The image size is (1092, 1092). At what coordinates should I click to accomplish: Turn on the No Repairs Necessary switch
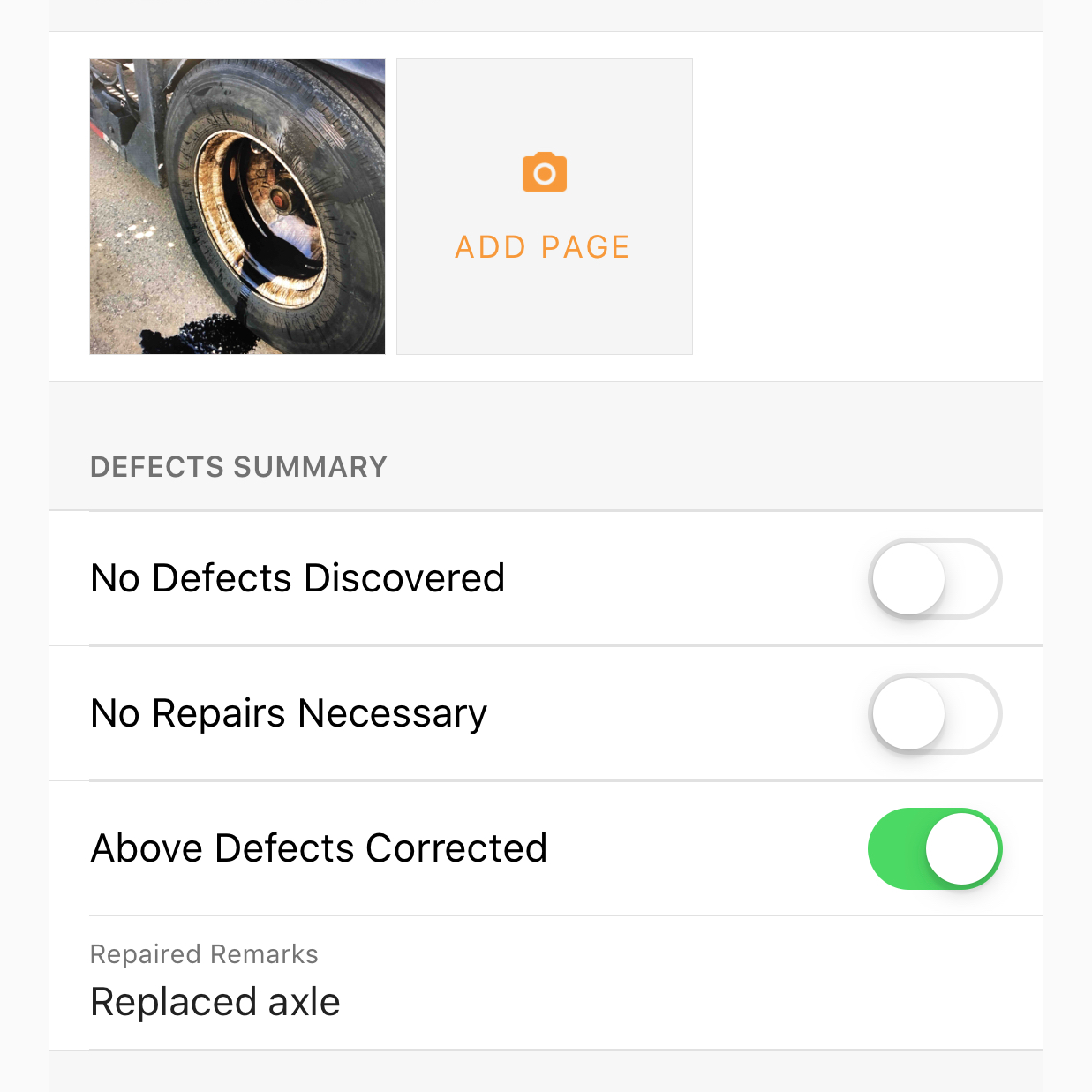click(x=935, y=714)
